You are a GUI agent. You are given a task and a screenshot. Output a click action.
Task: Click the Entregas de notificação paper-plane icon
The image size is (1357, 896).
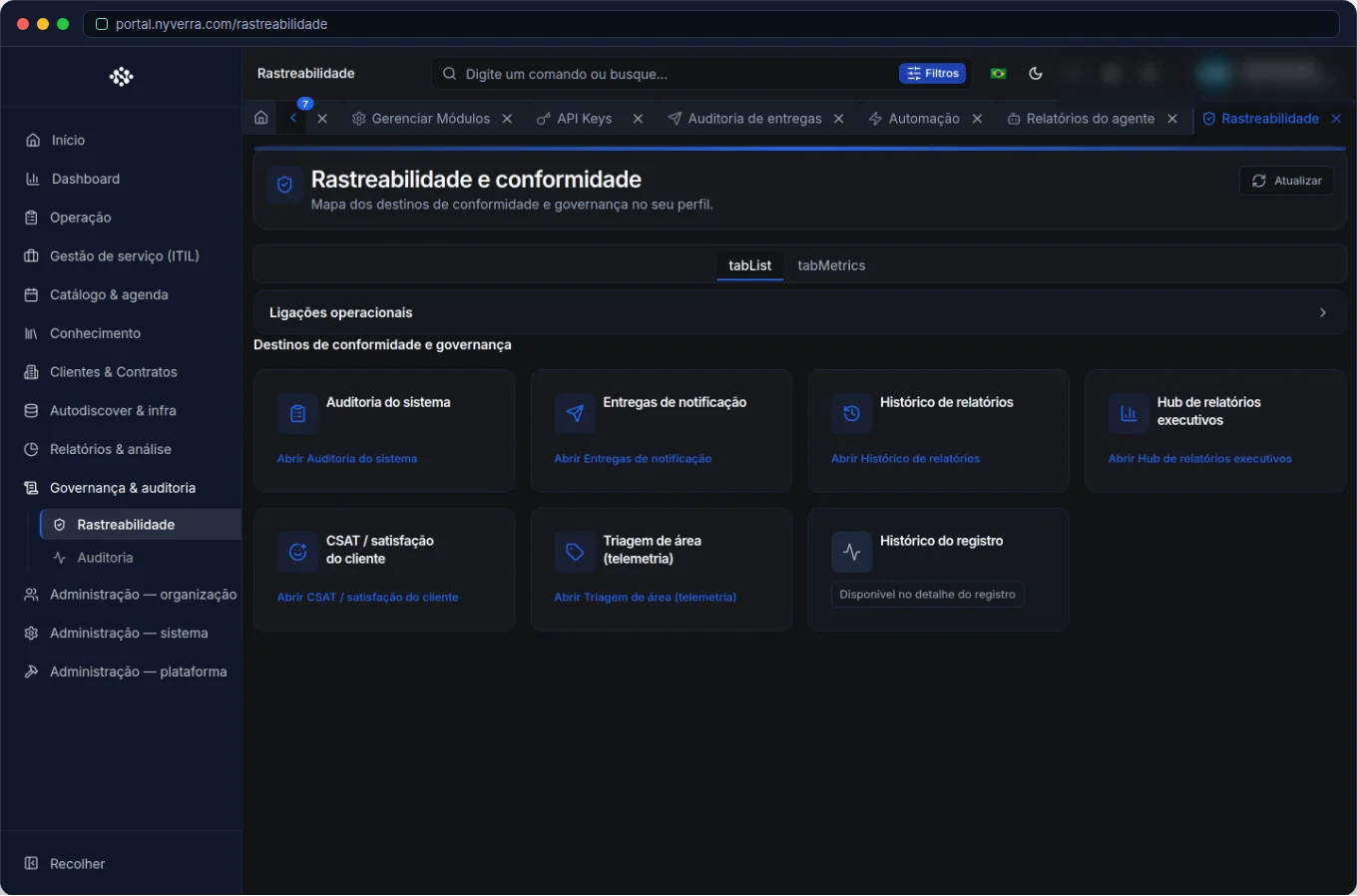575,413
